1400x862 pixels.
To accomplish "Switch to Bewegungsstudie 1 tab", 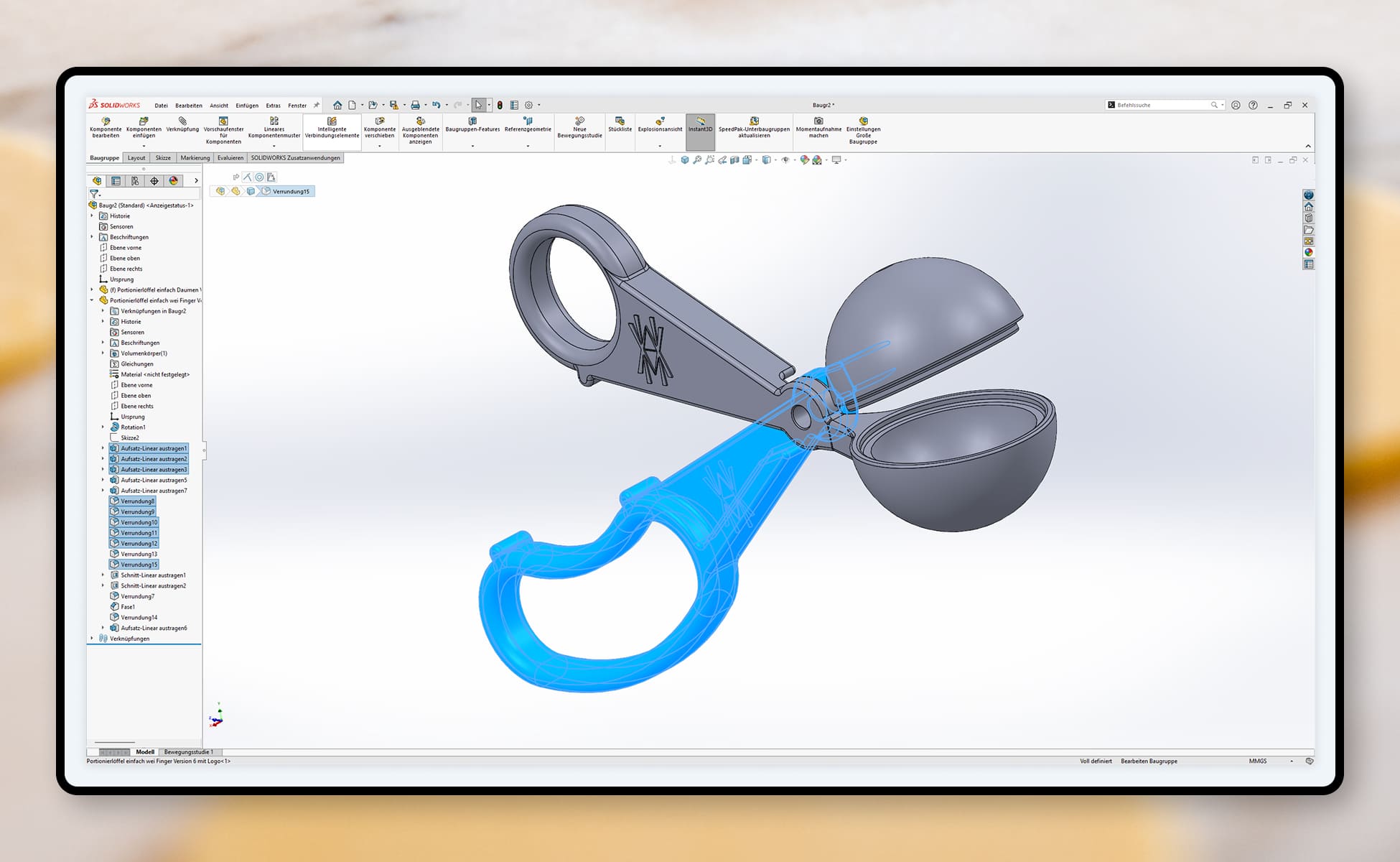I will 189,752.
